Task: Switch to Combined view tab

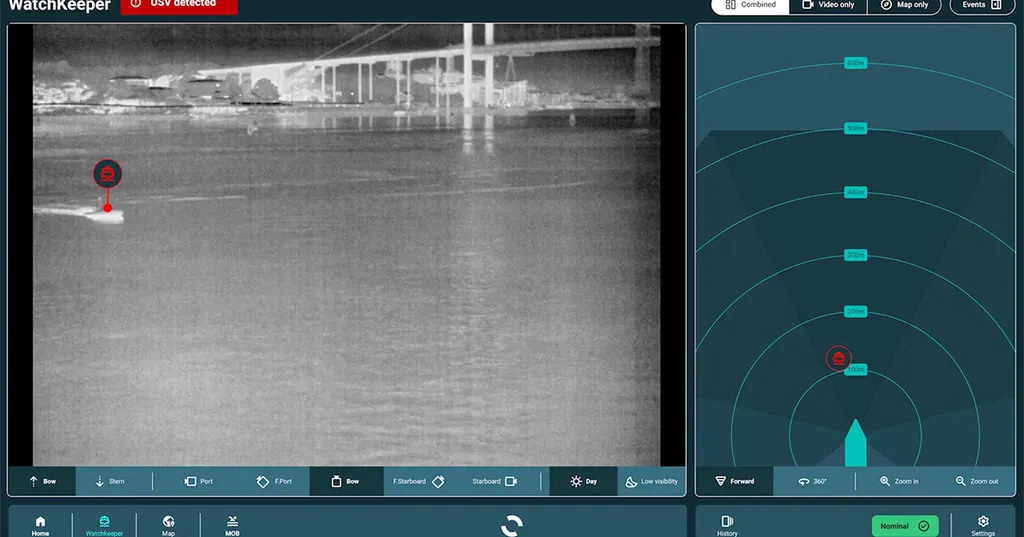Action: 750,5
